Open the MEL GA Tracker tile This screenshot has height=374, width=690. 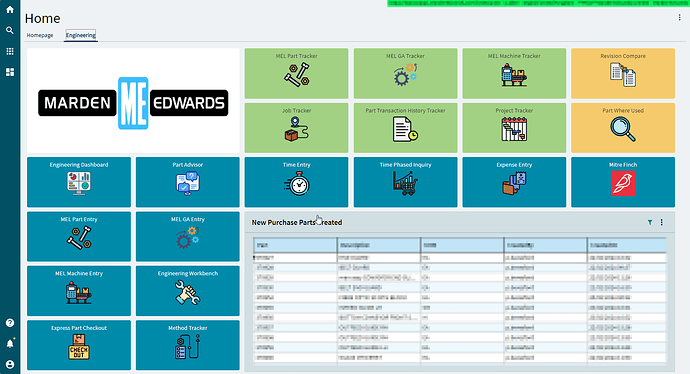[405, 73]
